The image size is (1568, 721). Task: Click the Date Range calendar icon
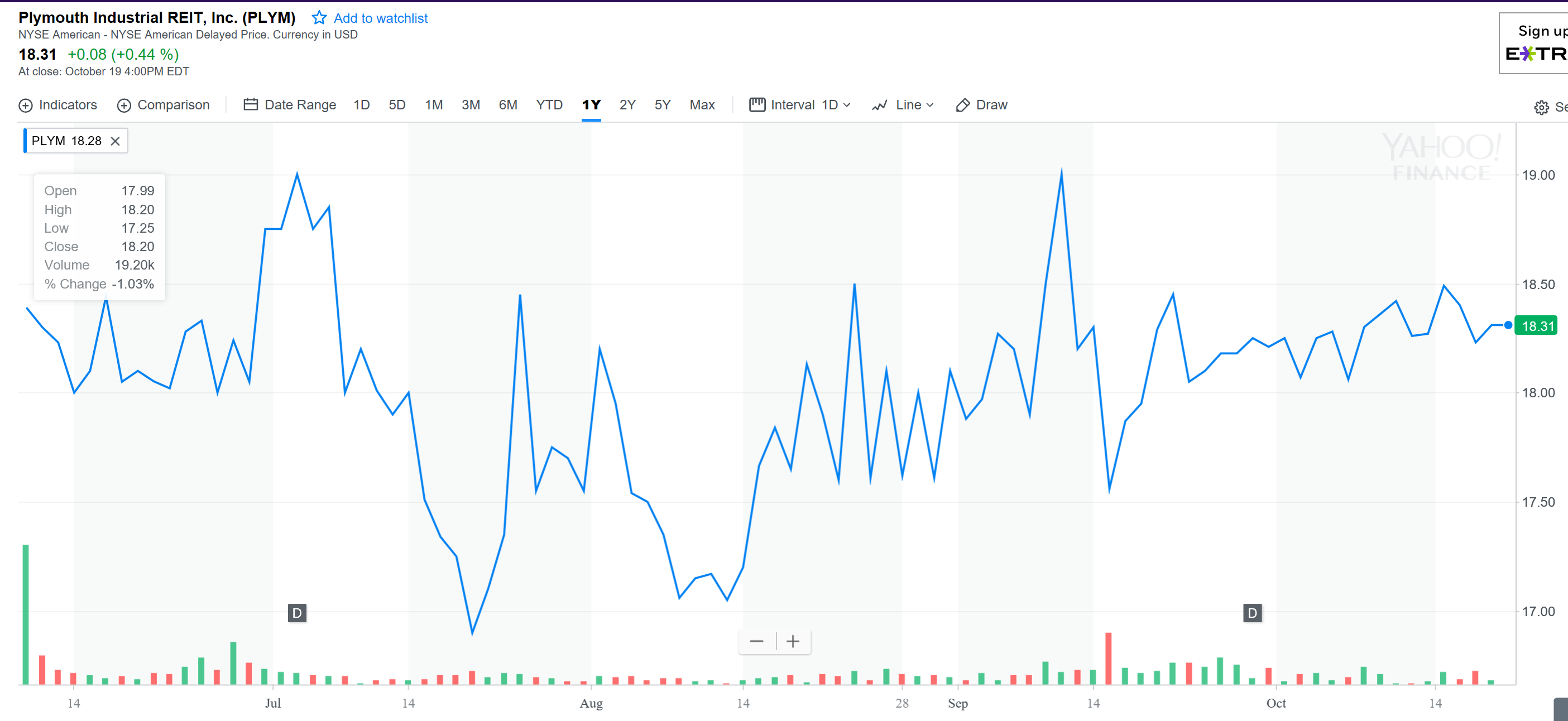[251, 105]
